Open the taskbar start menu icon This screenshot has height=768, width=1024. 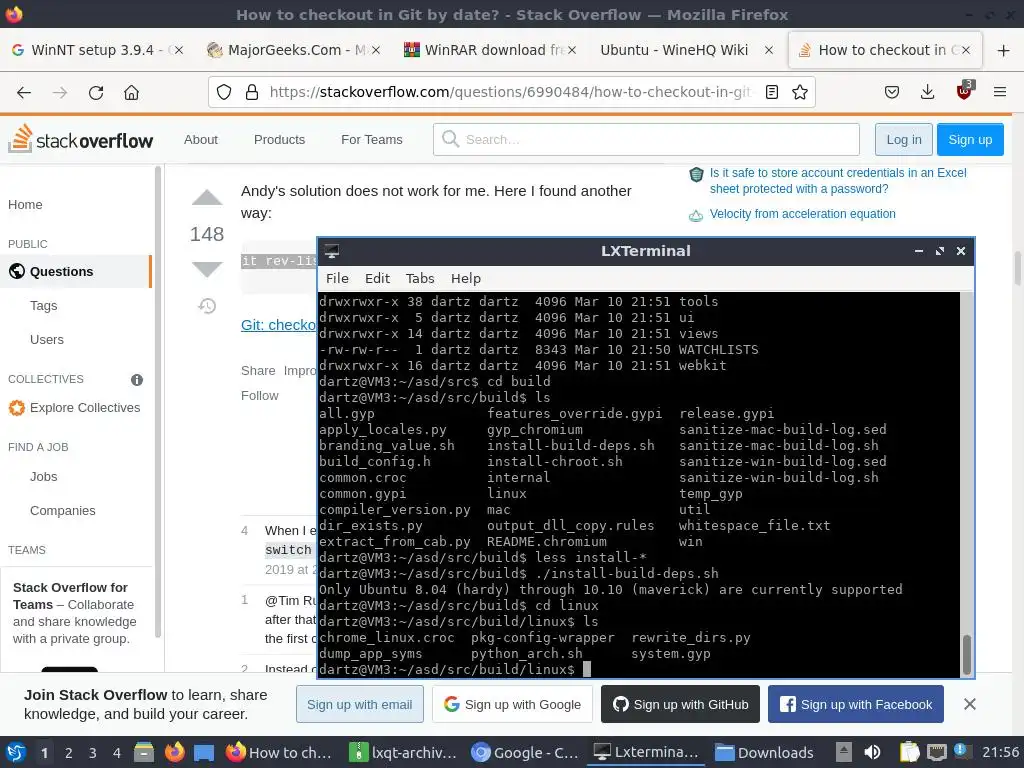click(16, 752)
